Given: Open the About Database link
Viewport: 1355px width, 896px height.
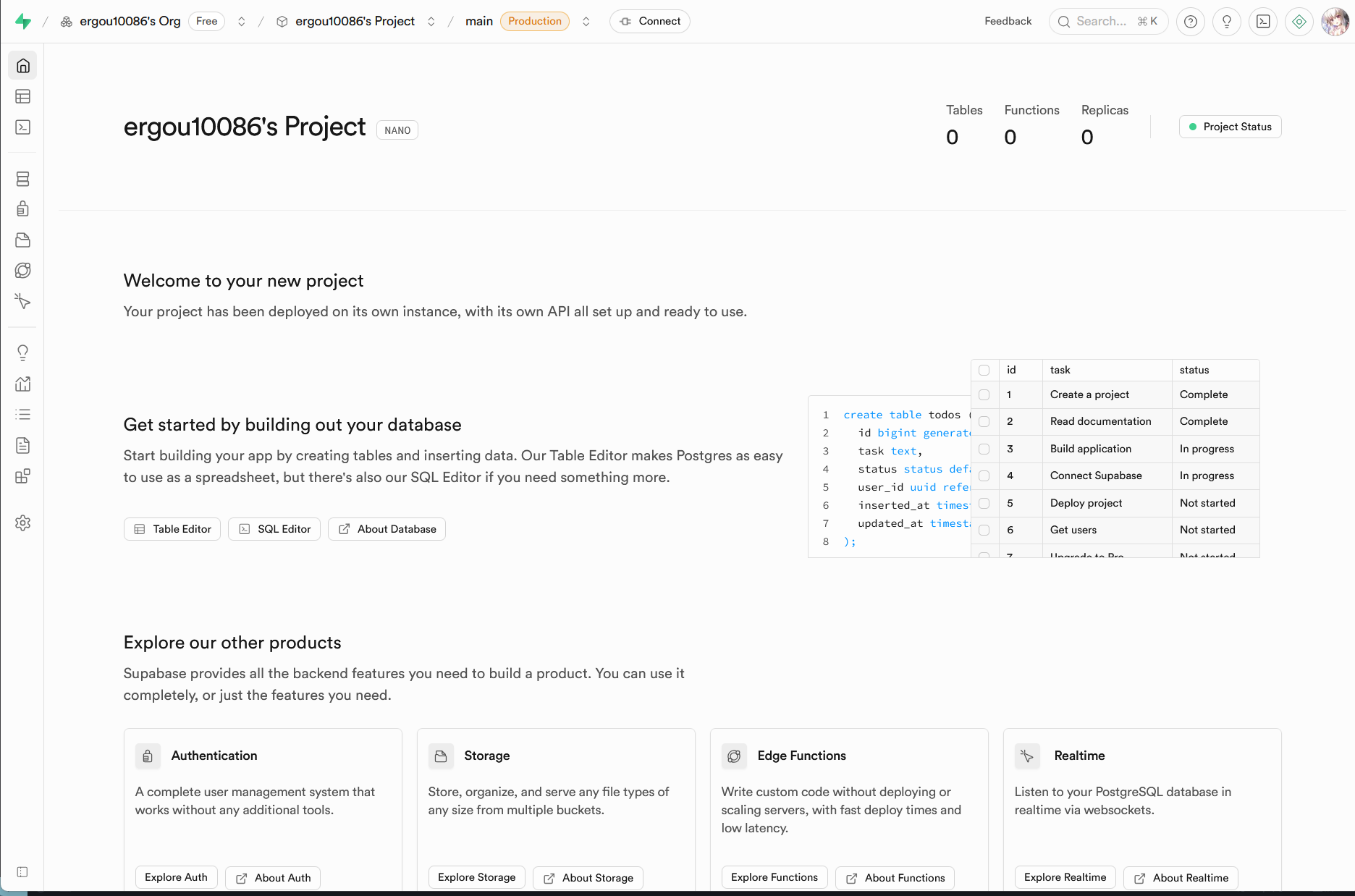Looking at the screenshot, I should (x=387, y=529).
